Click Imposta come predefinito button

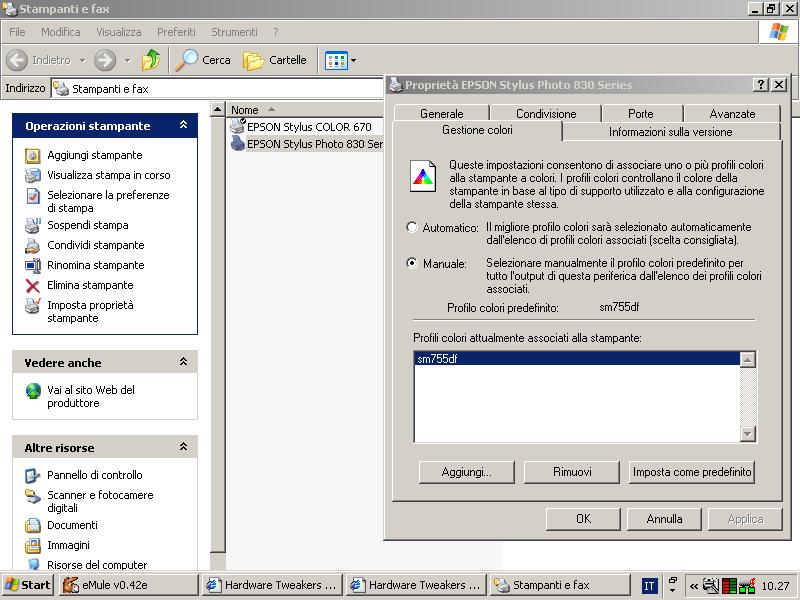(692, 472)
